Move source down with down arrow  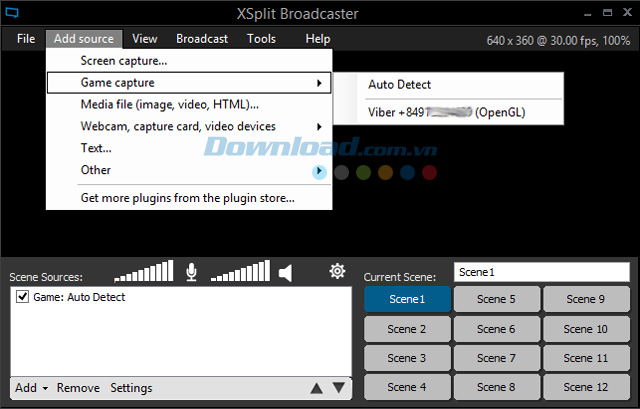coord(338,388)
